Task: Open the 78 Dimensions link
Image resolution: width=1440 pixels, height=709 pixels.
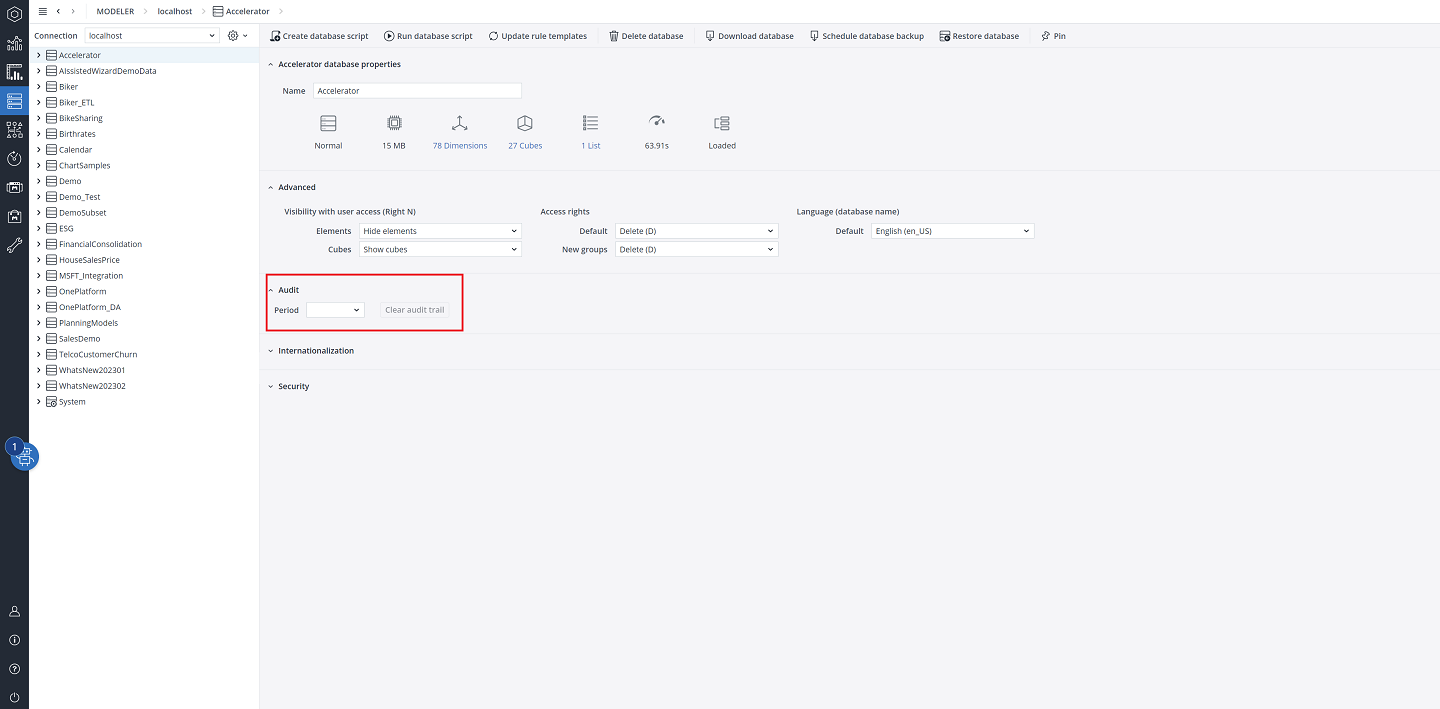Action: tap(460, 146)
